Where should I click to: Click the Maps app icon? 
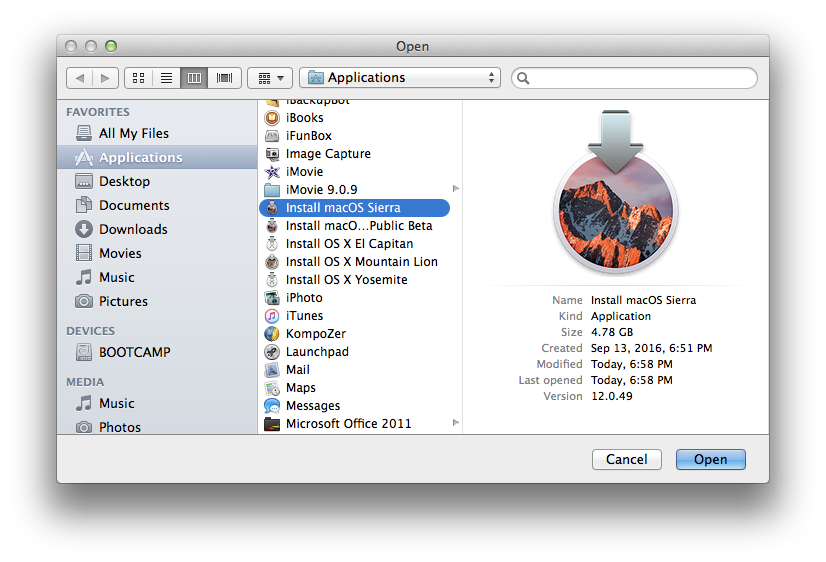click(272, 388)
